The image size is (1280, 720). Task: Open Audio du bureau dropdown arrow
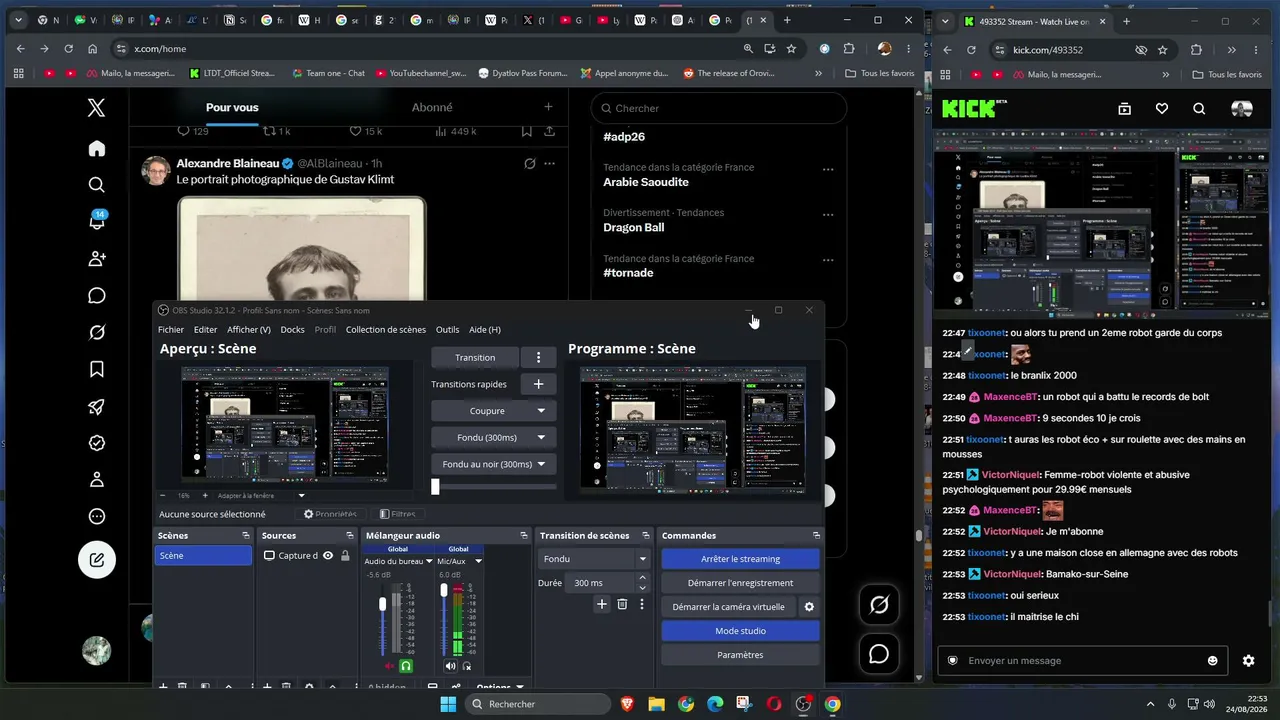(x=430, y=562)
